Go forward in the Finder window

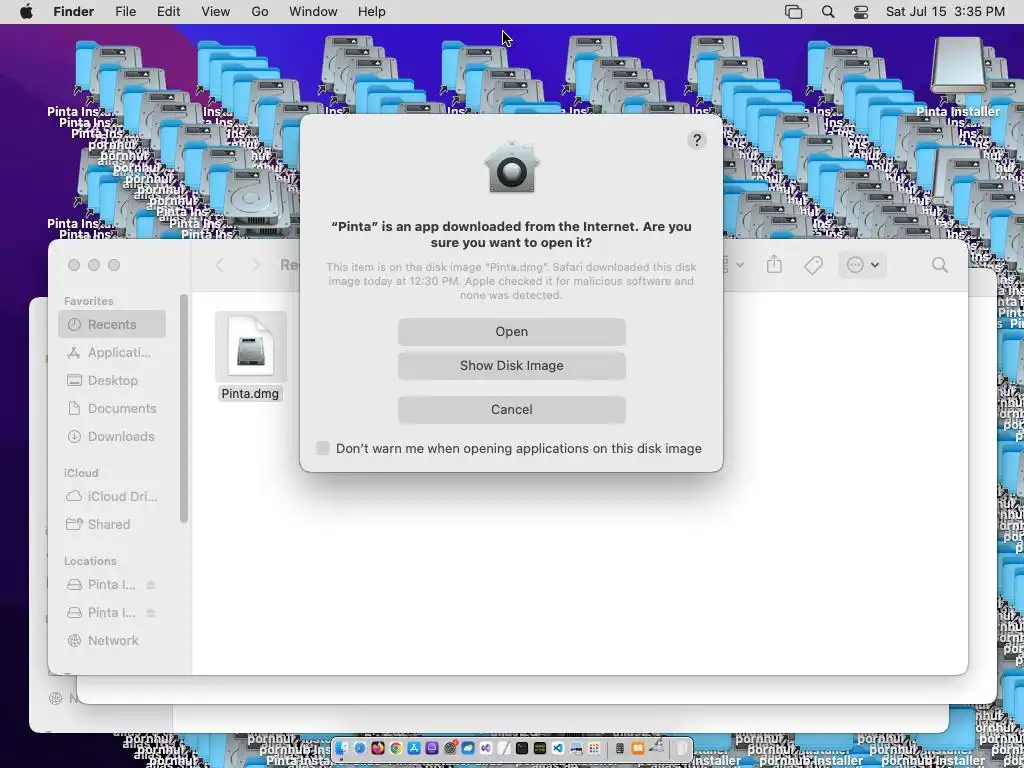coord(256,264)
